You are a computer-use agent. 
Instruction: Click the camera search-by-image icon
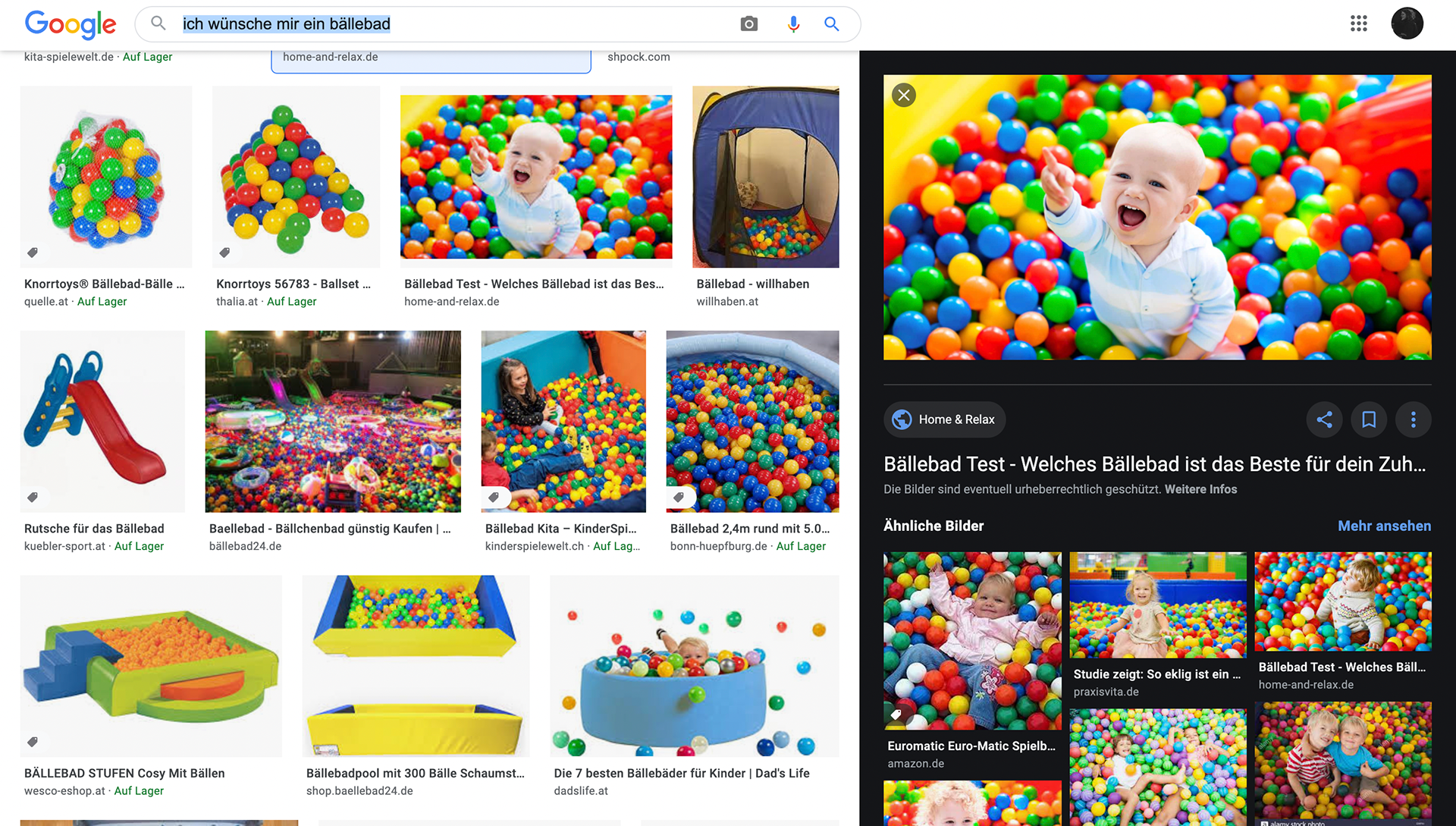click(x=748, y=24)
